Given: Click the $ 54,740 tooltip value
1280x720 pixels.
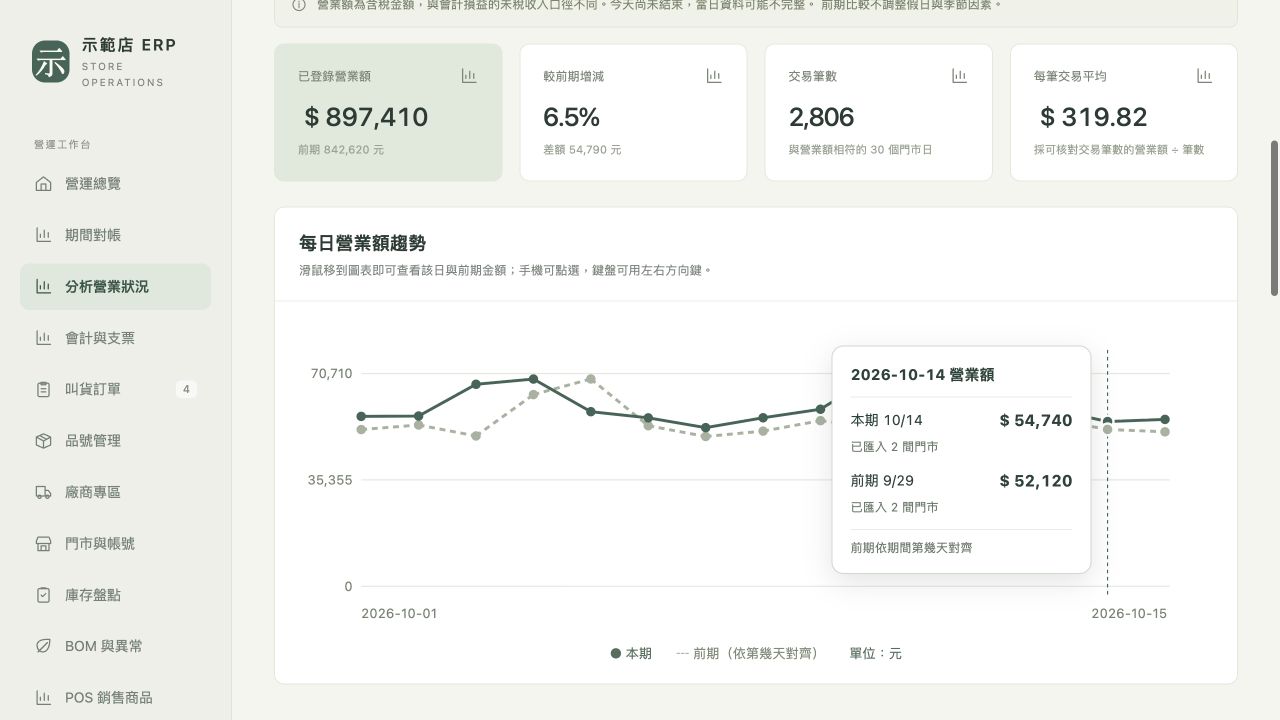Looking at the screenshot, I should (x=1036, y=421).
